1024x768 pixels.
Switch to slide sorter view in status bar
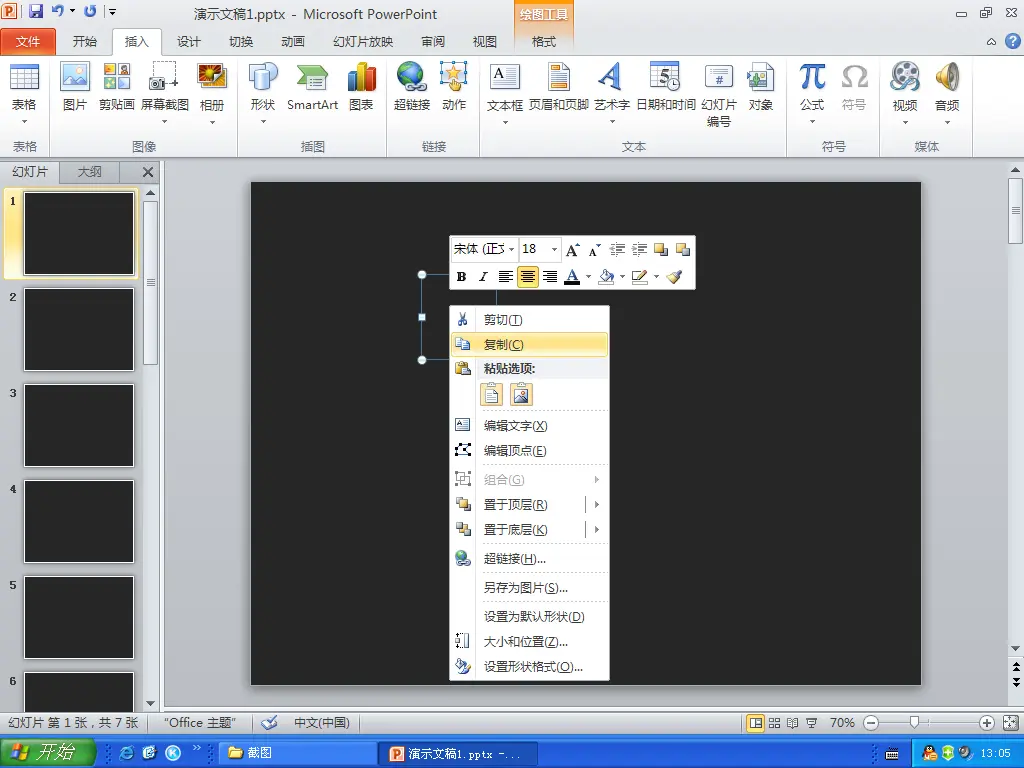point(775,723)
